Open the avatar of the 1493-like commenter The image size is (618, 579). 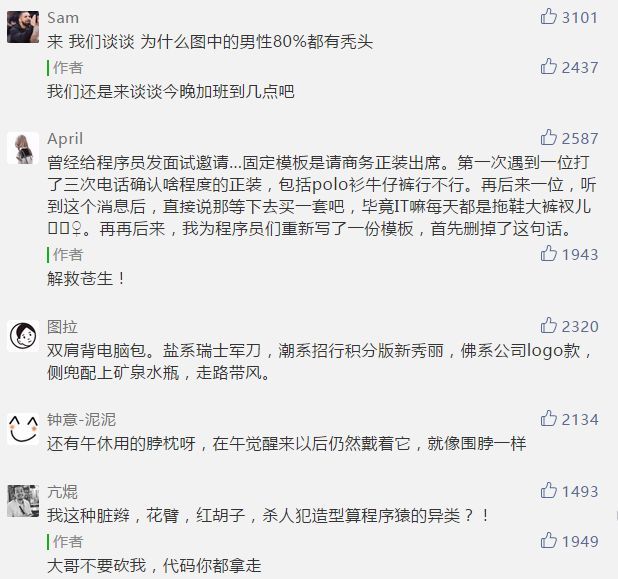[x=23, y=501]
